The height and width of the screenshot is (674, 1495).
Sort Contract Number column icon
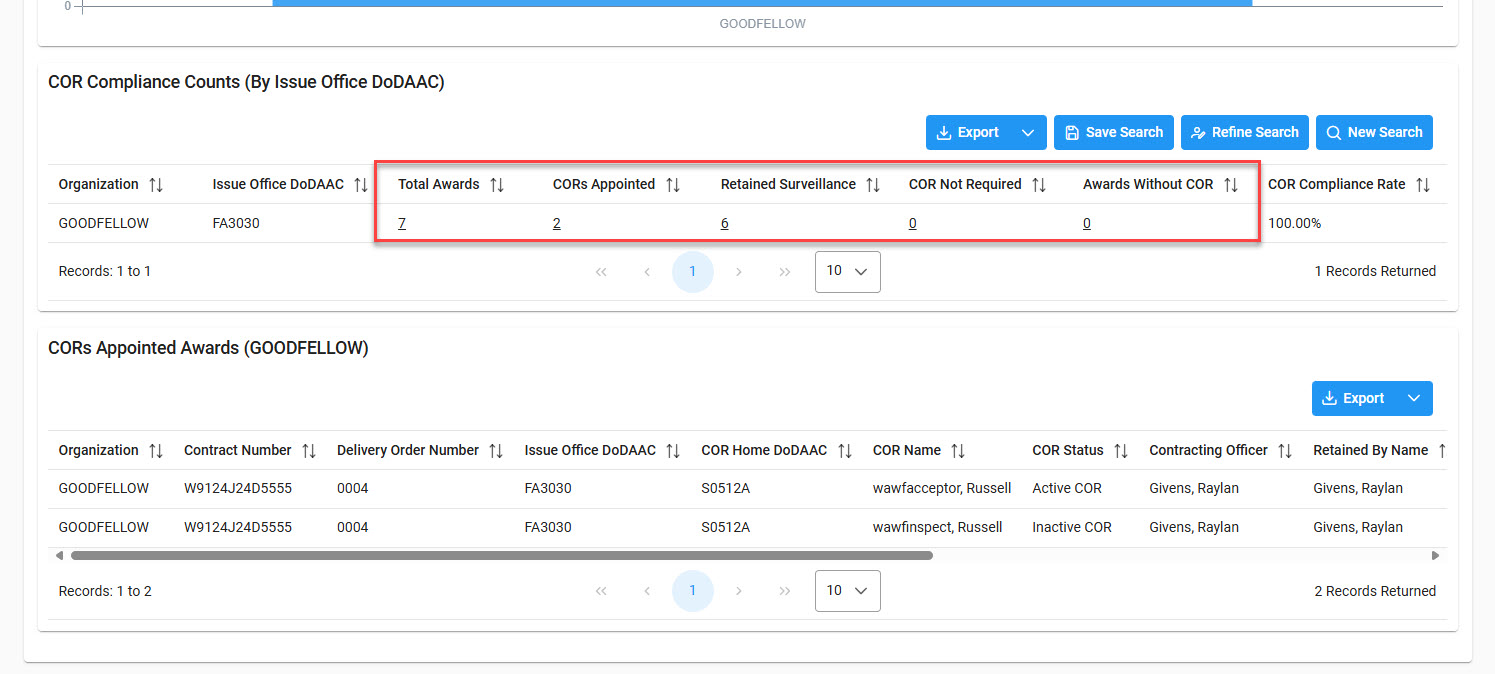coord(308,451)
